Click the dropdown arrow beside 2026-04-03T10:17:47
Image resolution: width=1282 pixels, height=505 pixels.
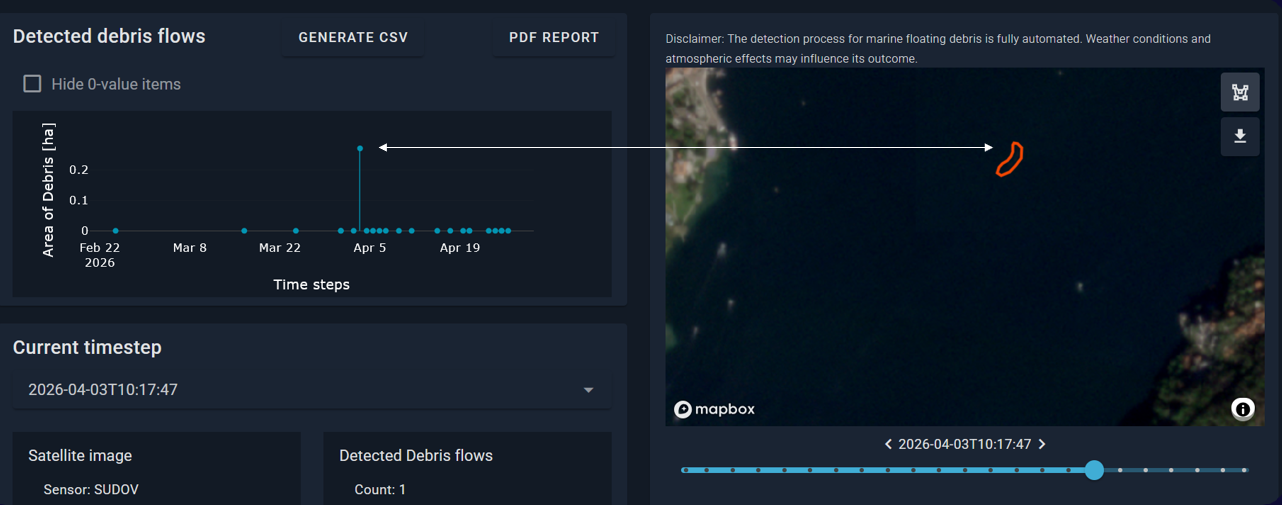589,390
